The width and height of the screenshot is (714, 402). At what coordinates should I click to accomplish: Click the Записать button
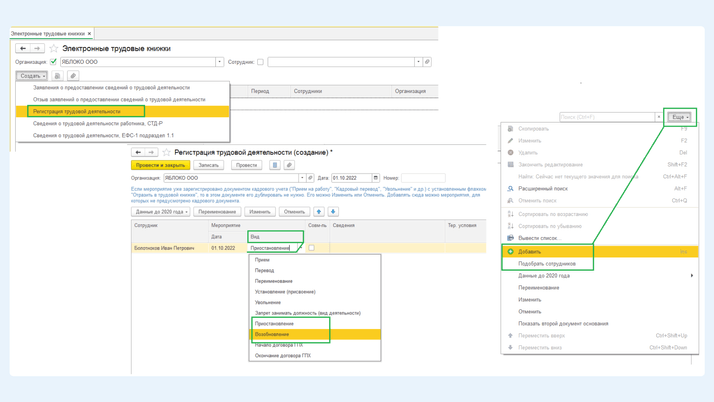208,165
